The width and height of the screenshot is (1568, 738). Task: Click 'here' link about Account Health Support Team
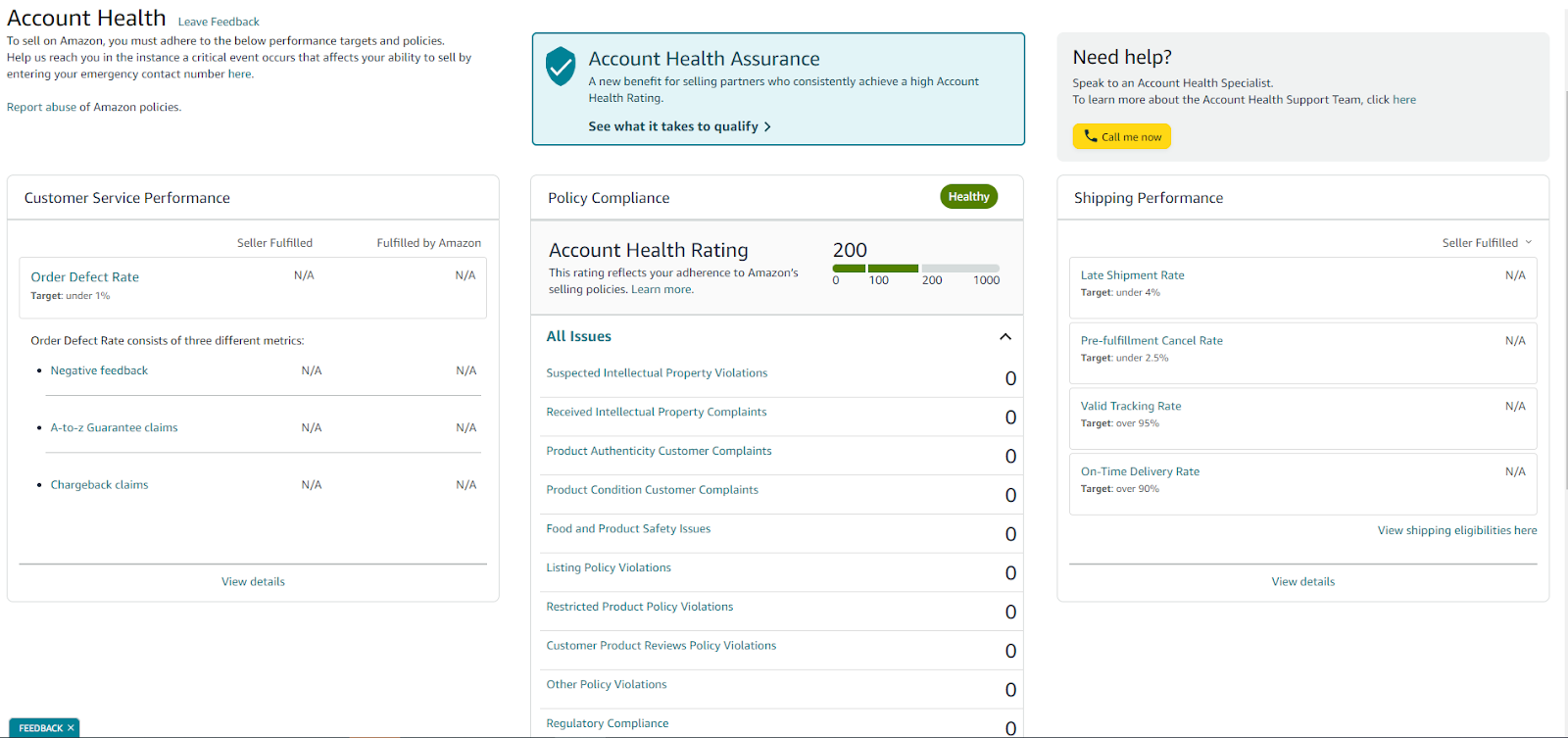coord(1404,100)
